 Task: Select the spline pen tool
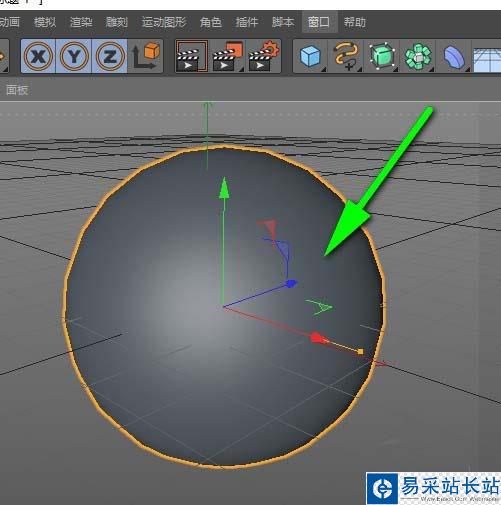coord(346,56)
